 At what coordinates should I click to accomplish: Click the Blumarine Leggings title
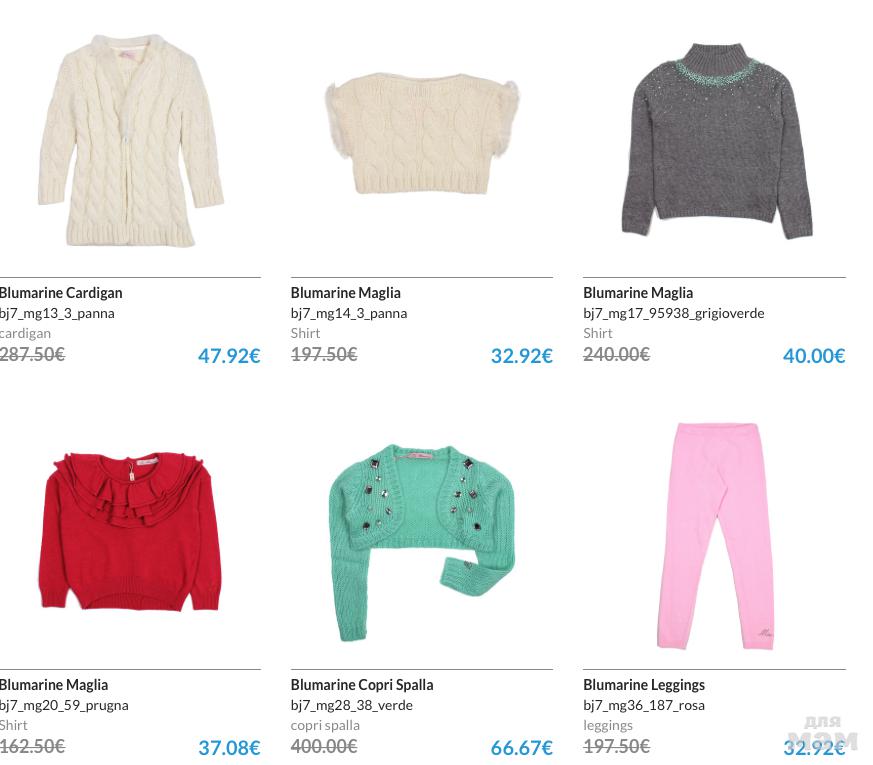pos(644,685)
